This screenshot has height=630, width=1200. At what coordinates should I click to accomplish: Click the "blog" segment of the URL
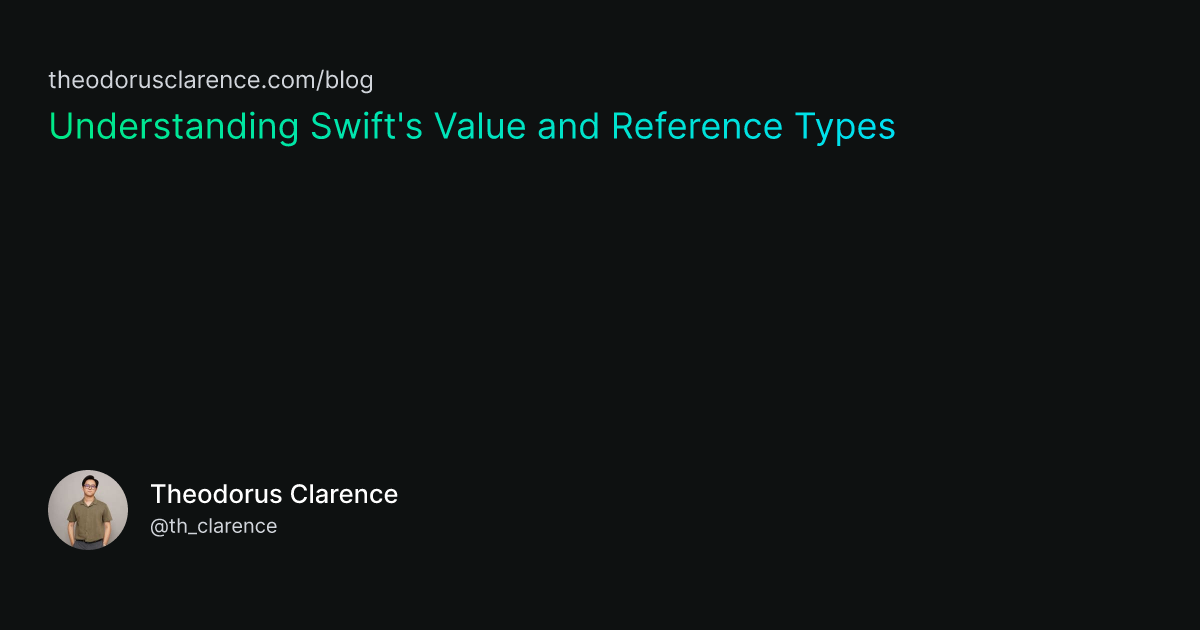tap(349, 81)
